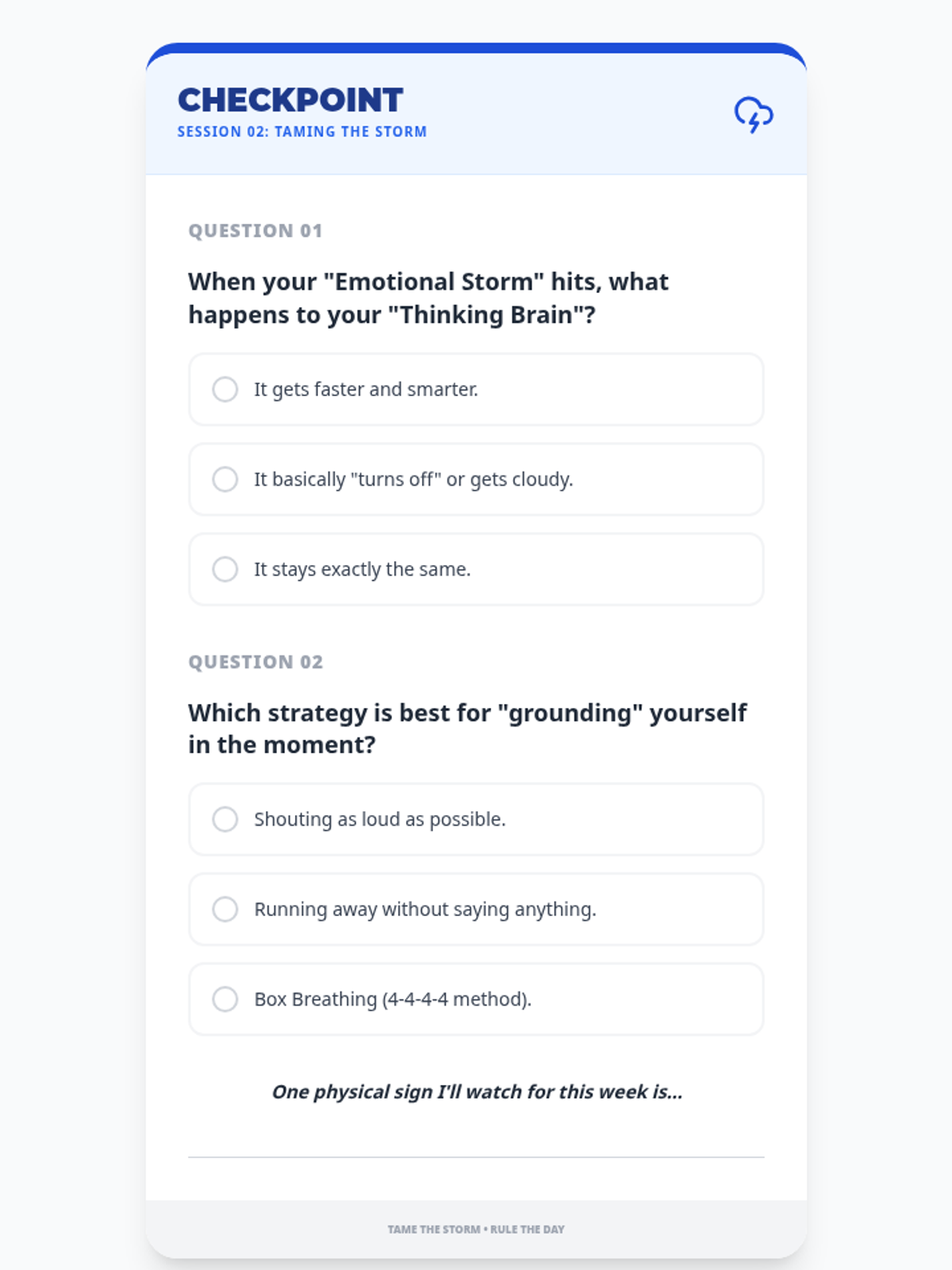Click the "Session 02: Taming the Storm" subtitle
952x1270 pixels.
tap(302, 132)
